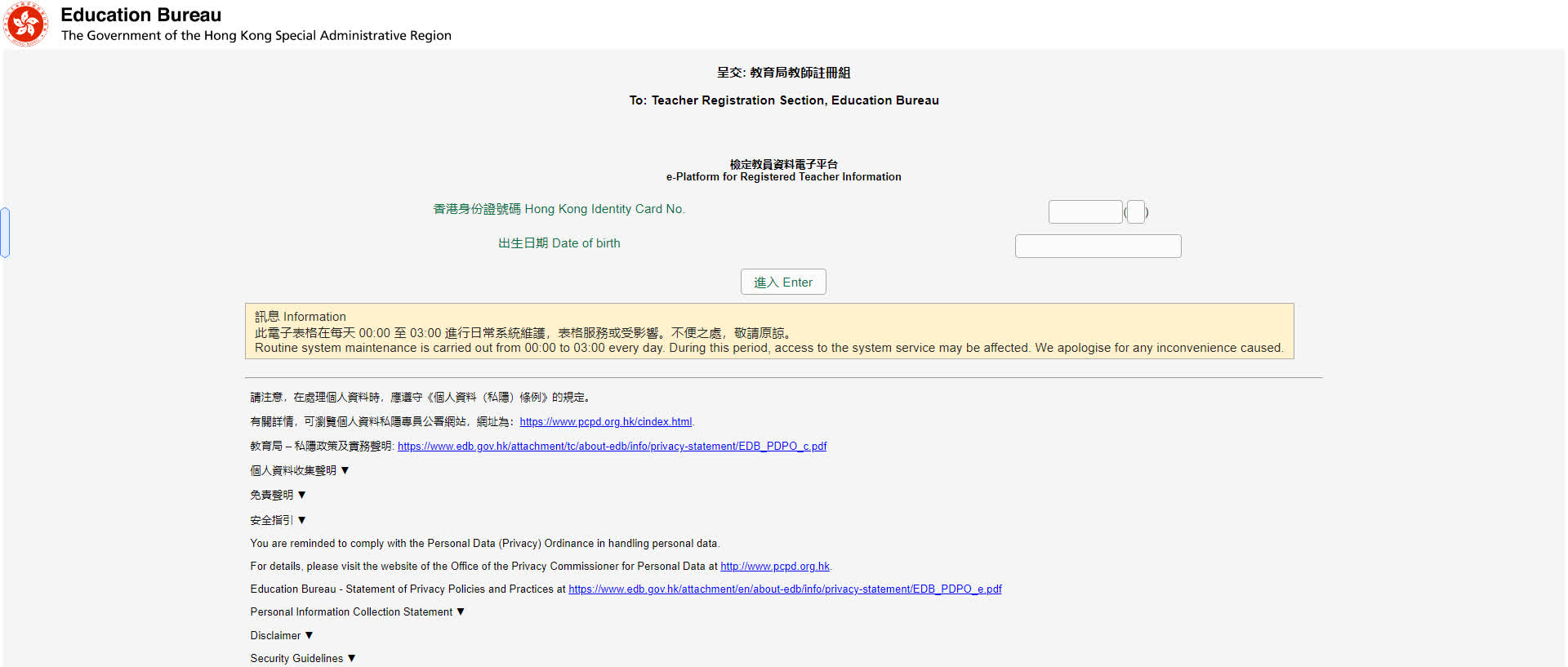Viewport: 1568px width, 667px height.
Task: Click the Date of birth input field
Action: (x=1098, y=247)
